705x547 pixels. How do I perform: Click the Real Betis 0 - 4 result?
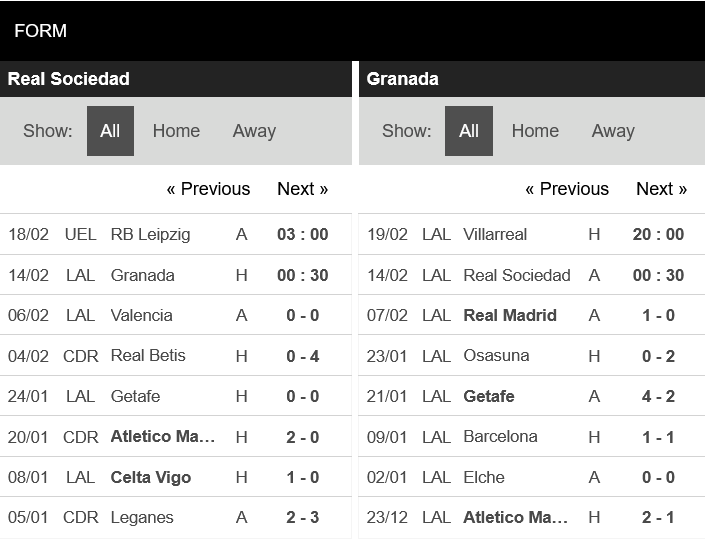click(302, 355)
